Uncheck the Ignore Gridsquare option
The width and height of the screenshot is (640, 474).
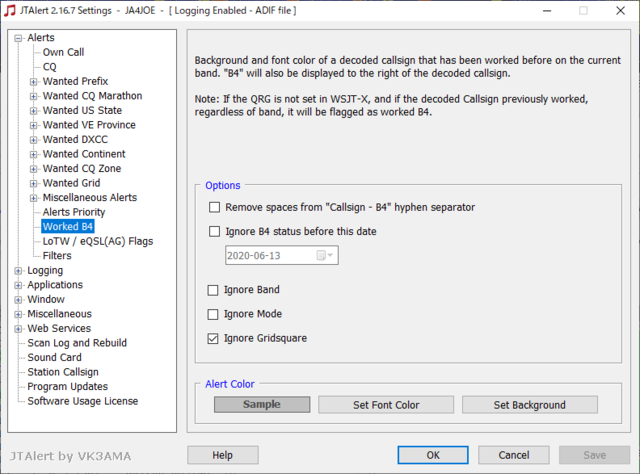coord(213,338)
